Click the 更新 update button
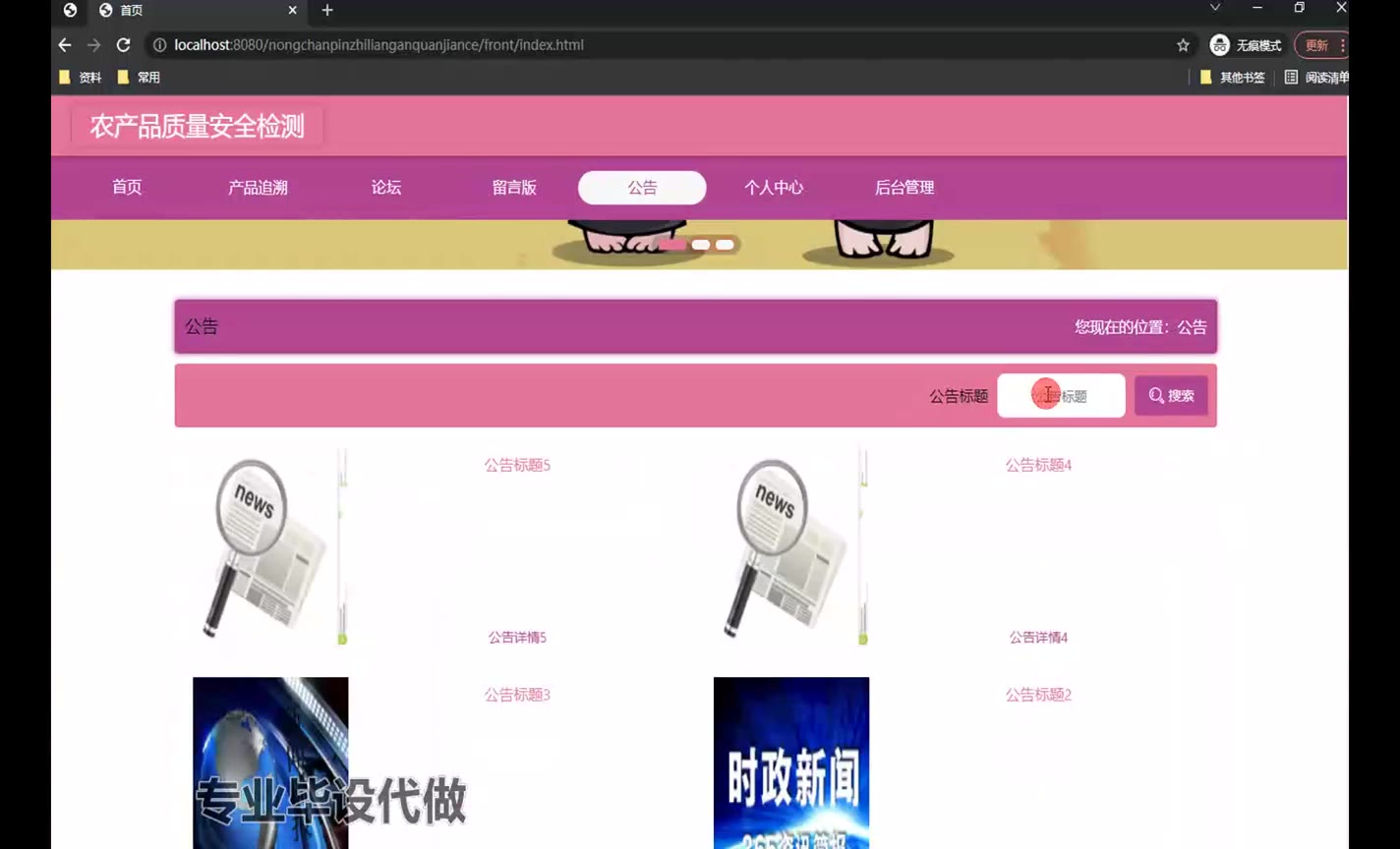 click(x=1320, y=45)
